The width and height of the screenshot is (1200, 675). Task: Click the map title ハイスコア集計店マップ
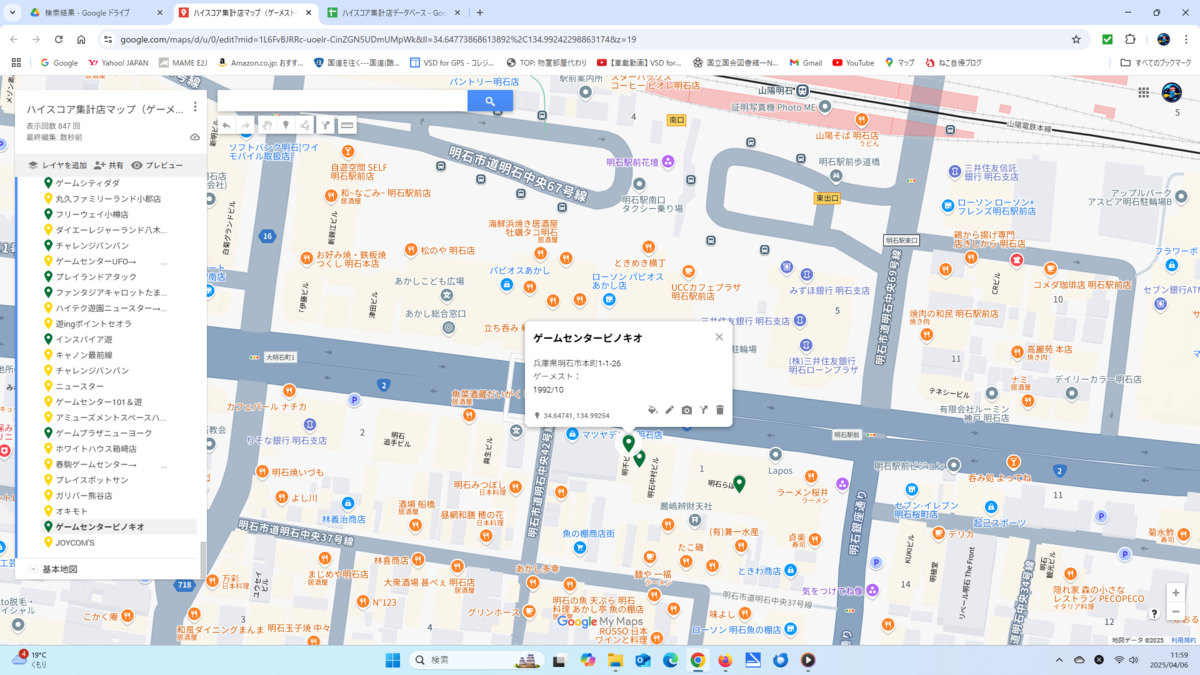[x=105, y=109]
